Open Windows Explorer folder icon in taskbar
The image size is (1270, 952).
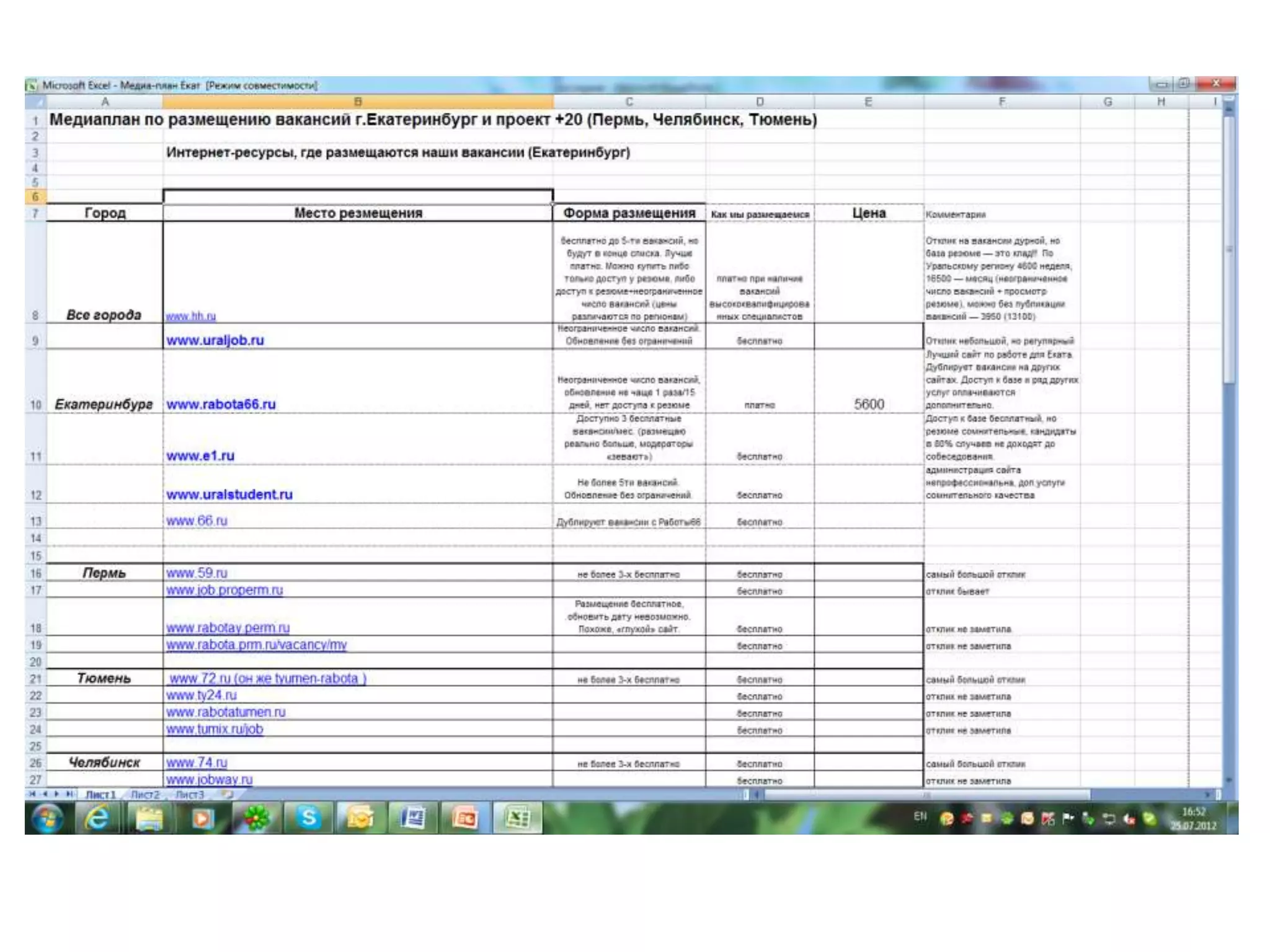[149, 818]
